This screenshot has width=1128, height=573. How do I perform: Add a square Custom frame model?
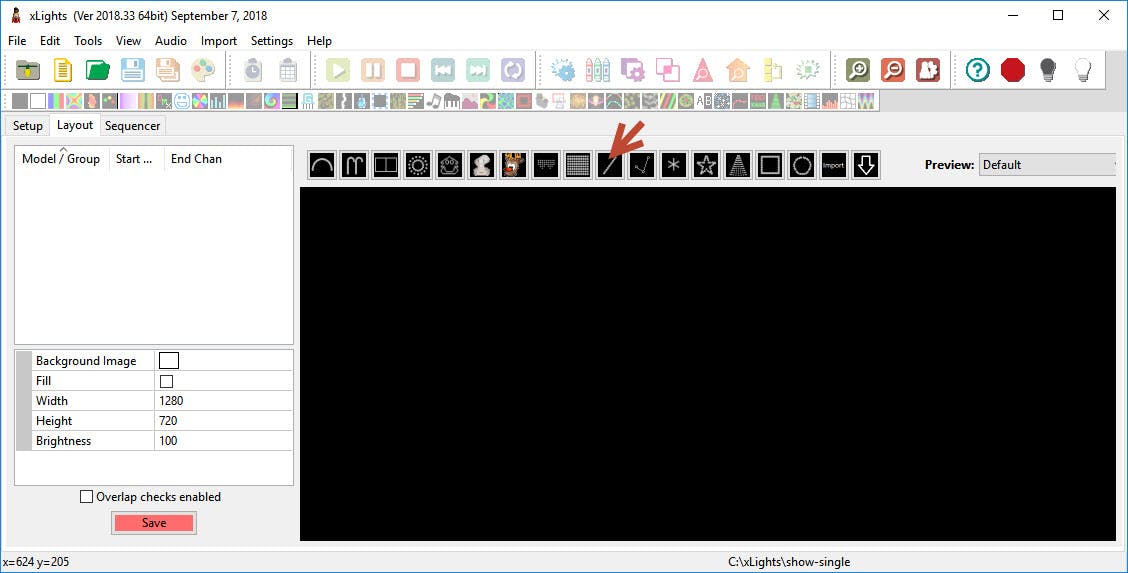click(x=770, y=165)
